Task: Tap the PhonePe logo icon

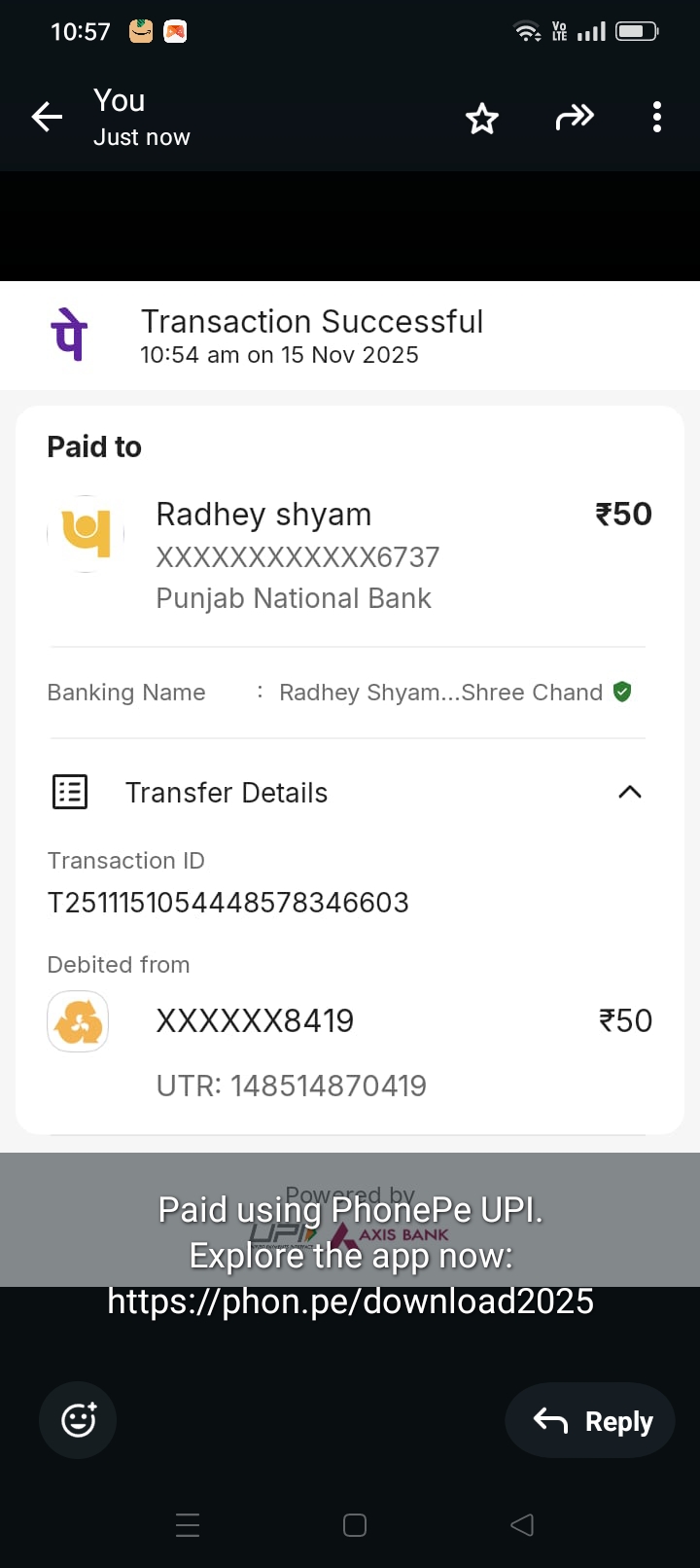Action: 69,335
